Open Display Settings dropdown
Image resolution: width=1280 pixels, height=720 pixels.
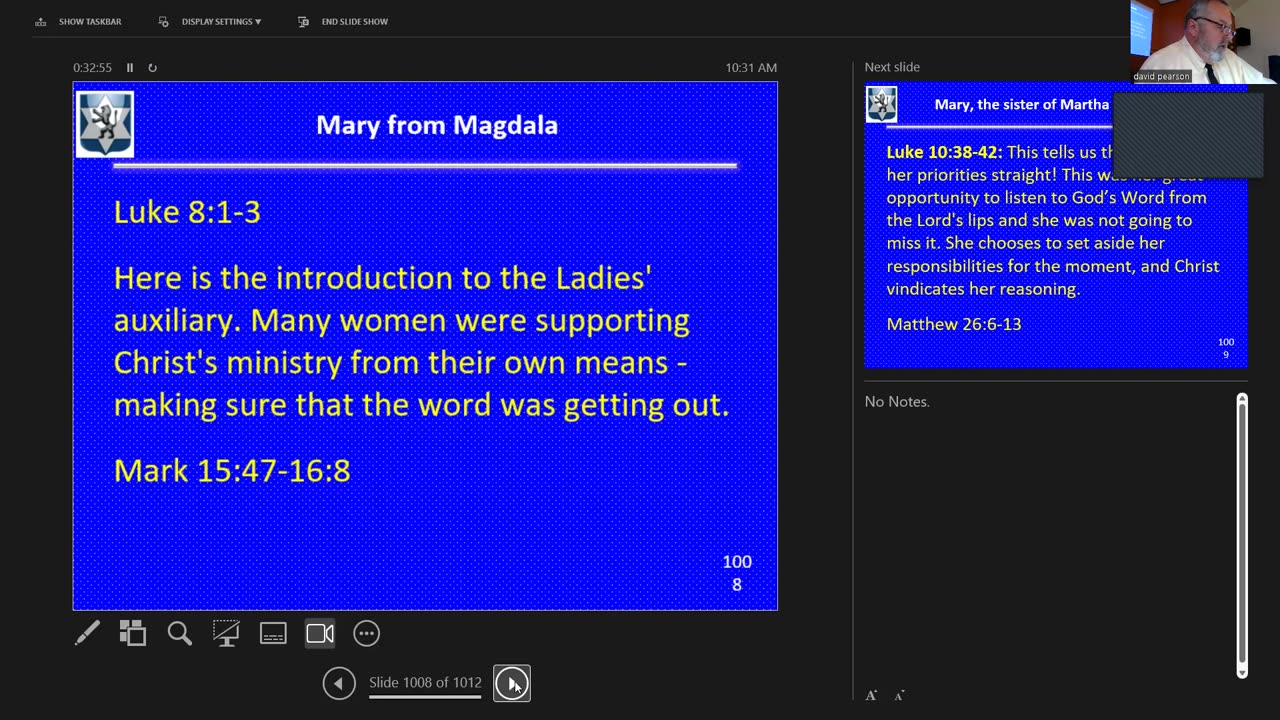coord(210,21)
